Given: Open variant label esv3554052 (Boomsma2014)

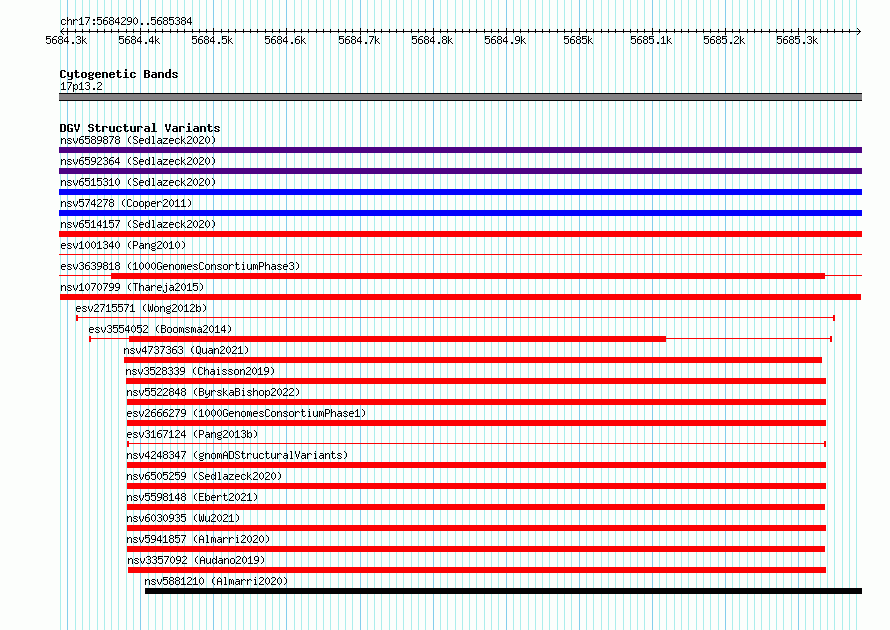Looking at the screenshot, I should 160,329.
